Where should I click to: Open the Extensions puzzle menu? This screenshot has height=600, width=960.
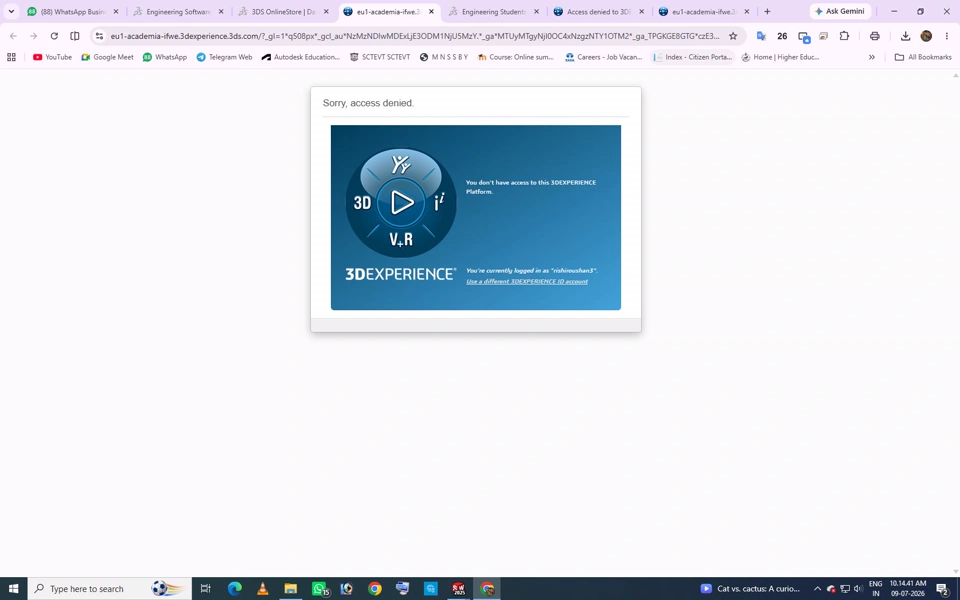(x=844, y=36)
